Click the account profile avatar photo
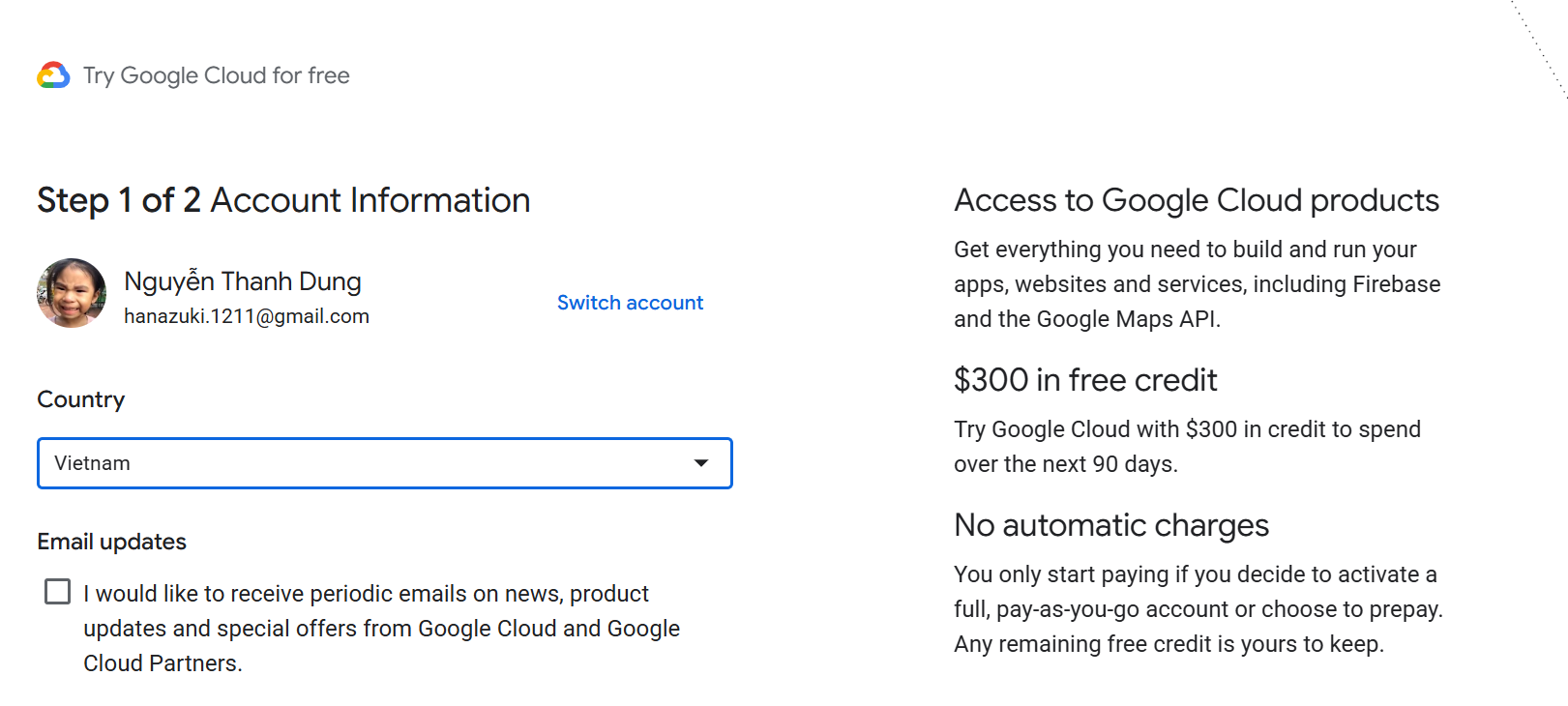Viewport: 1568px width, 706px height. 72,293
